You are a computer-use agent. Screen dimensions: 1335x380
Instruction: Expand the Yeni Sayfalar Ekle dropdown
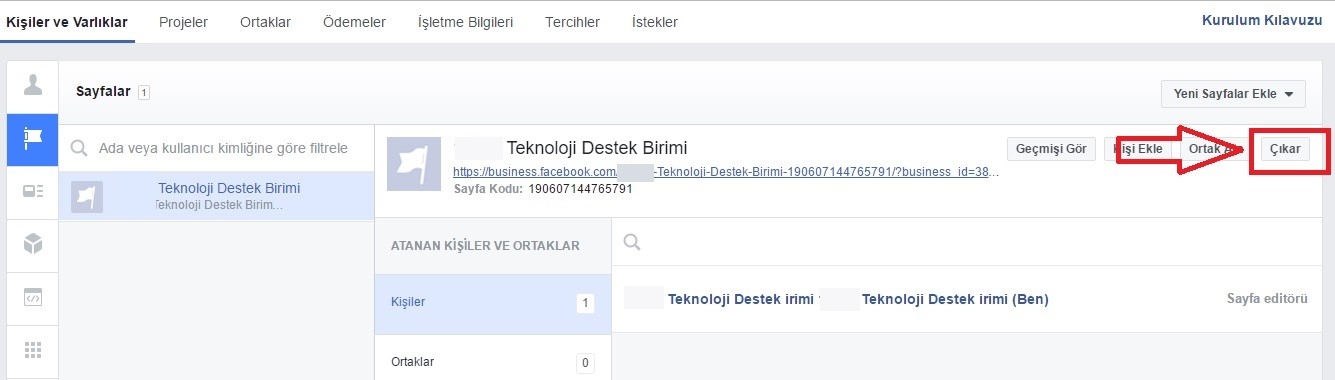1234,94
